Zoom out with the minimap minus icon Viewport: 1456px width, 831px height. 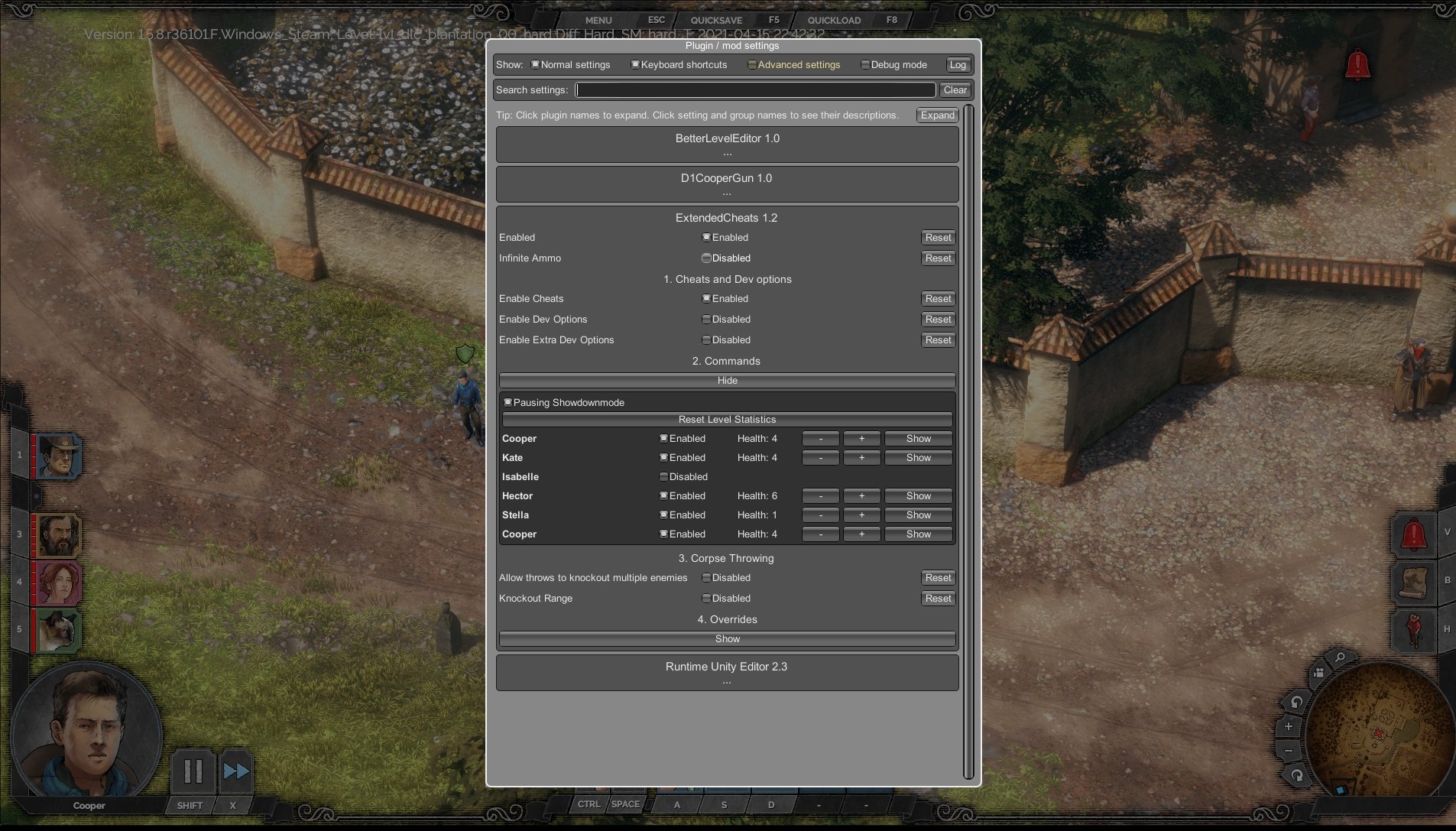point(1289,751)
